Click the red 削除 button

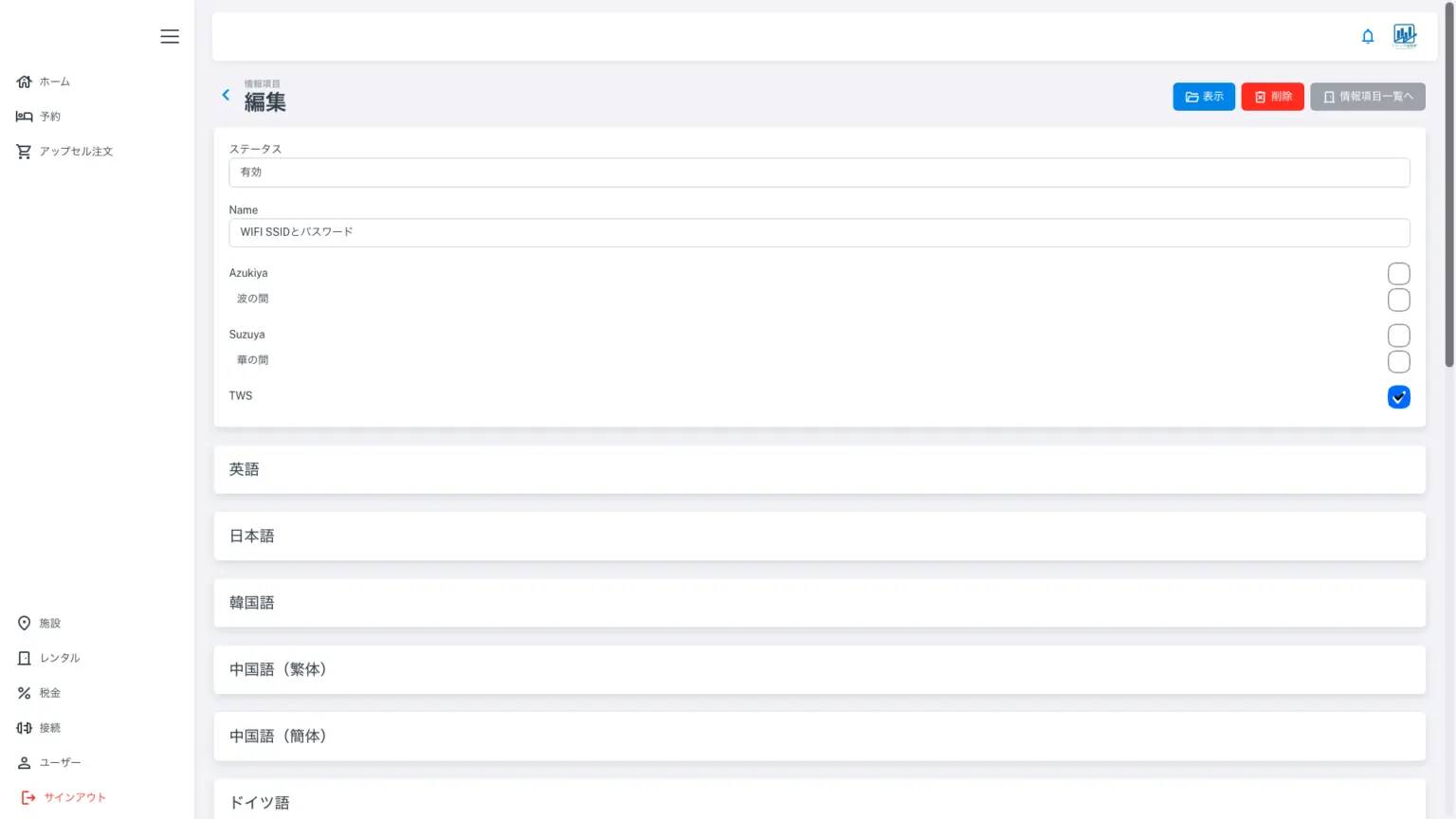(x=1272, y=97)
